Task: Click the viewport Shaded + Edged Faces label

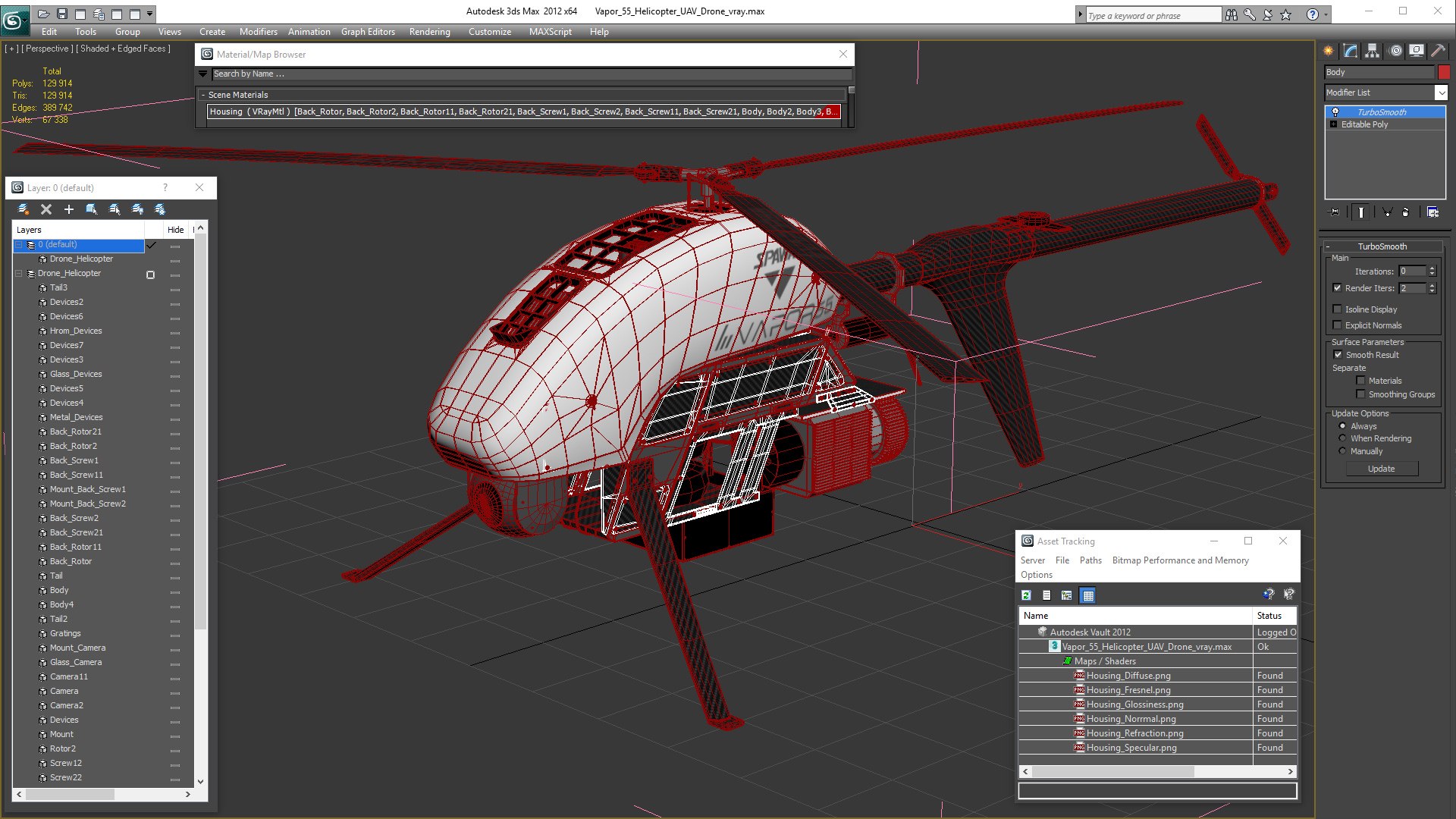Action: 123,49
